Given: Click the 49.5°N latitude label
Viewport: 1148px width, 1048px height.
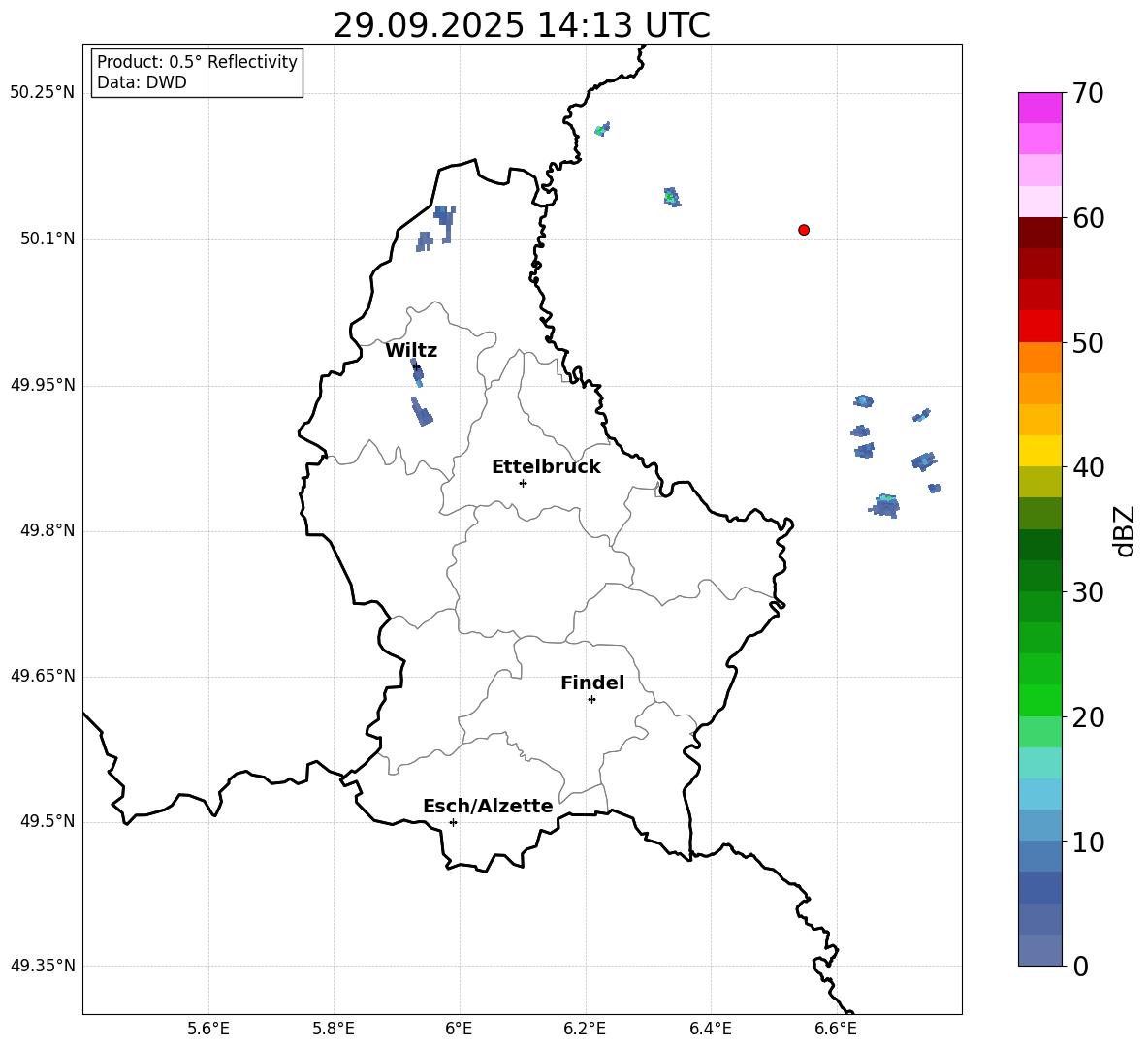Looking at the screenshot, I should [48, 821].
